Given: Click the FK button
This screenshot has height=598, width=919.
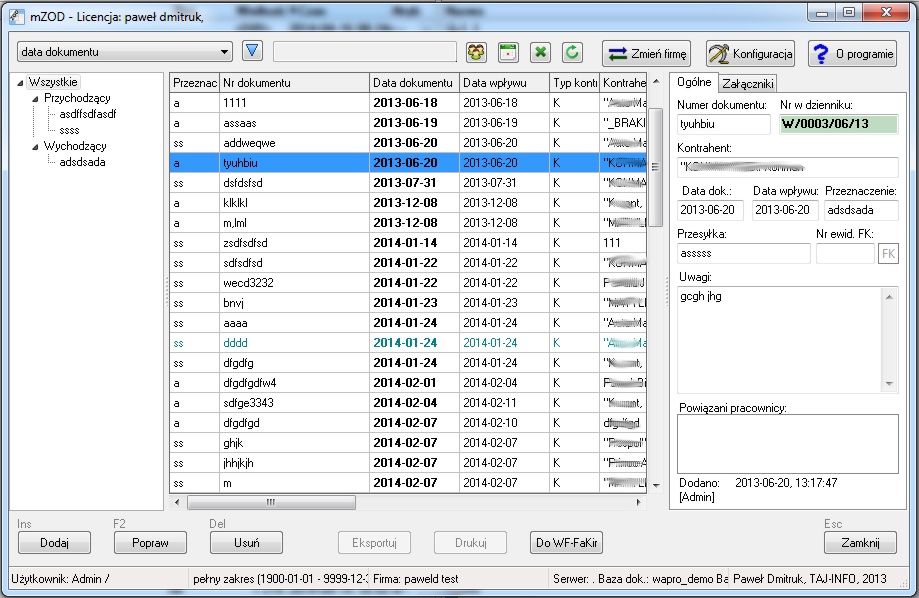Looking at the screenshot, I should 888,254.
